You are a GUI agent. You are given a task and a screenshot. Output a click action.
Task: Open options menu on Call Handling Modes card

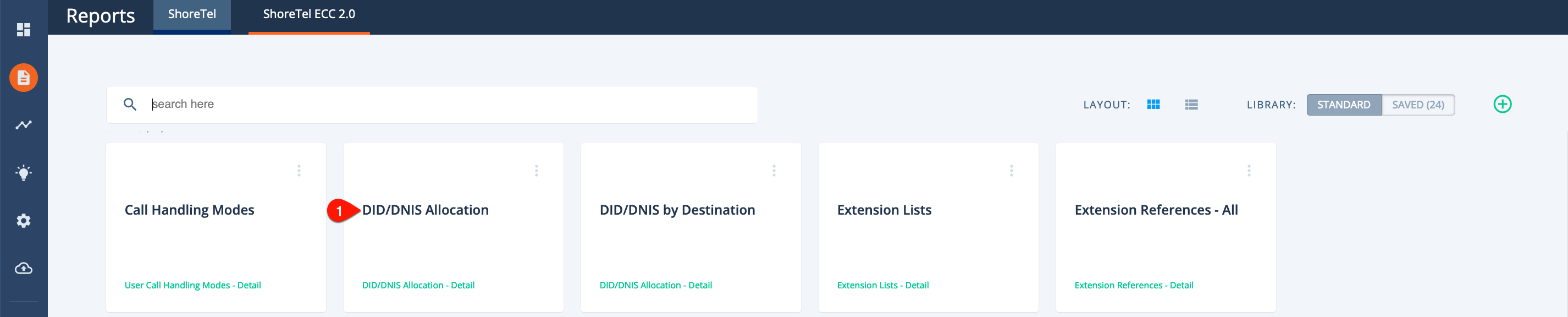point(299,171)
